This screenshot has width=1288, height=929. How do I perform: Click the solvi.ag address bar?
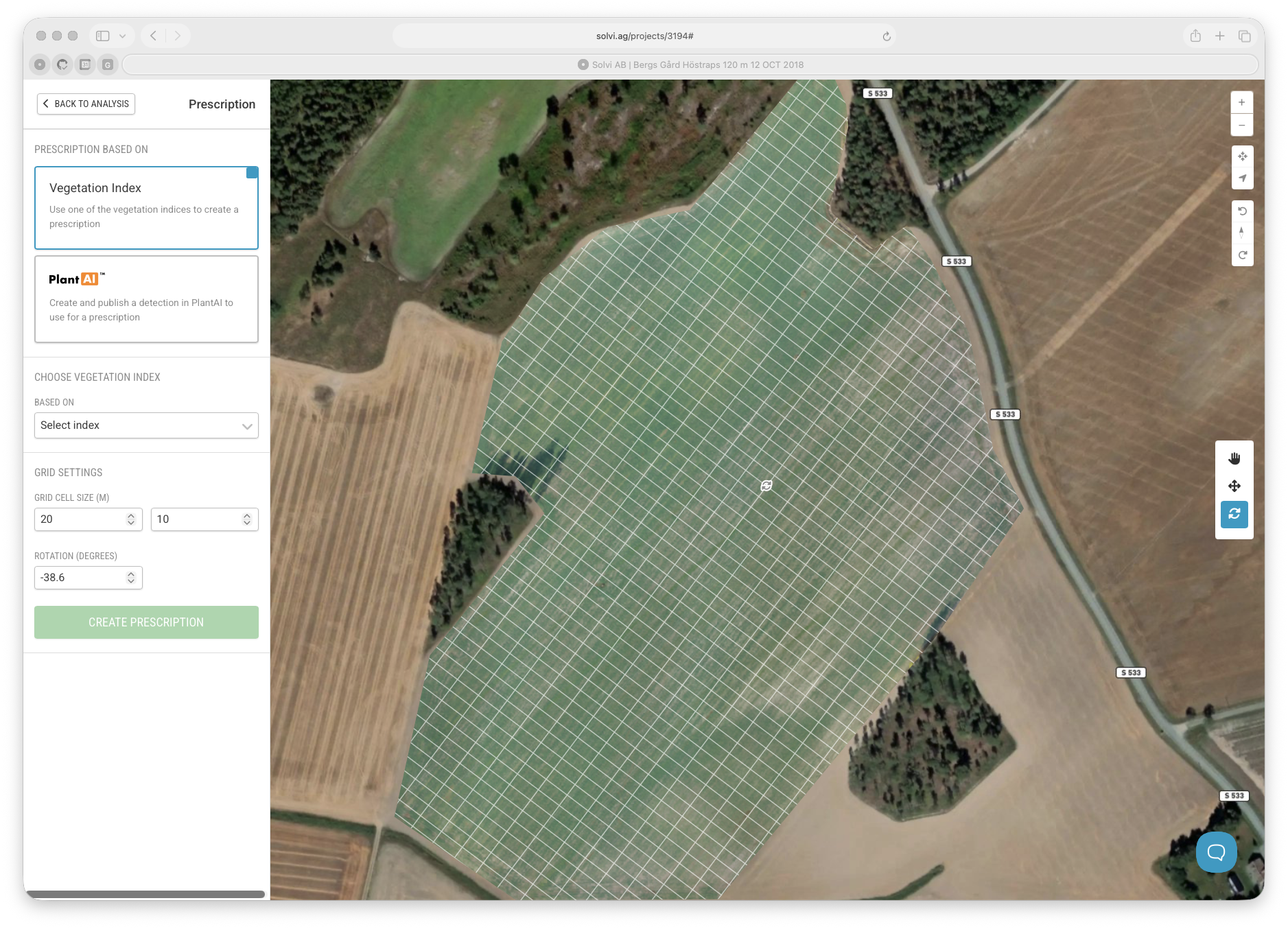click(644, 36)
